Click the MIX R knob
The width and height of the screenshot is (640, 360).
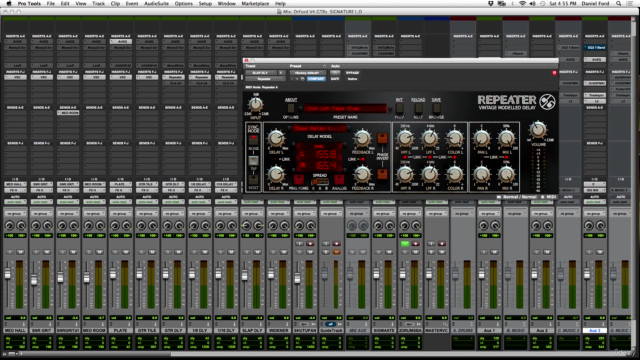point(506,175)
